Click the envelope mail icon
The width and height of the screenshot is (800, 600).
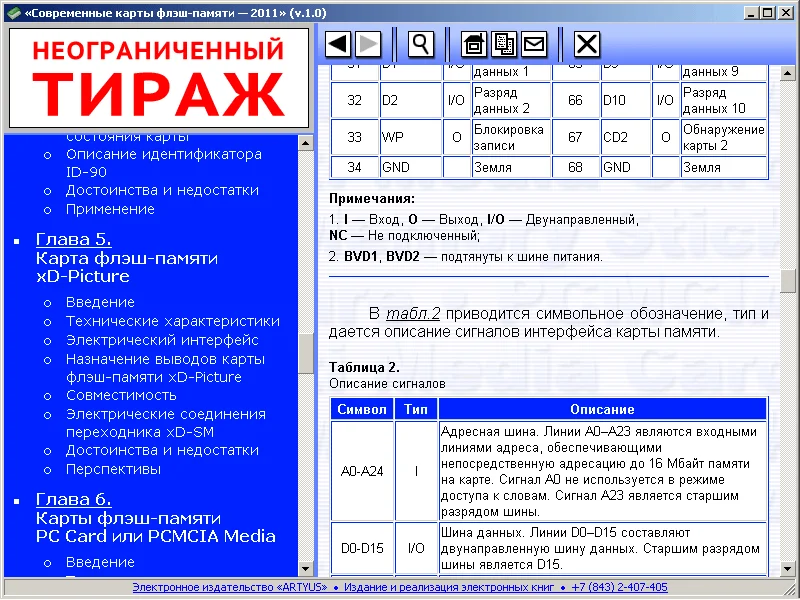[x=534, y=44]
